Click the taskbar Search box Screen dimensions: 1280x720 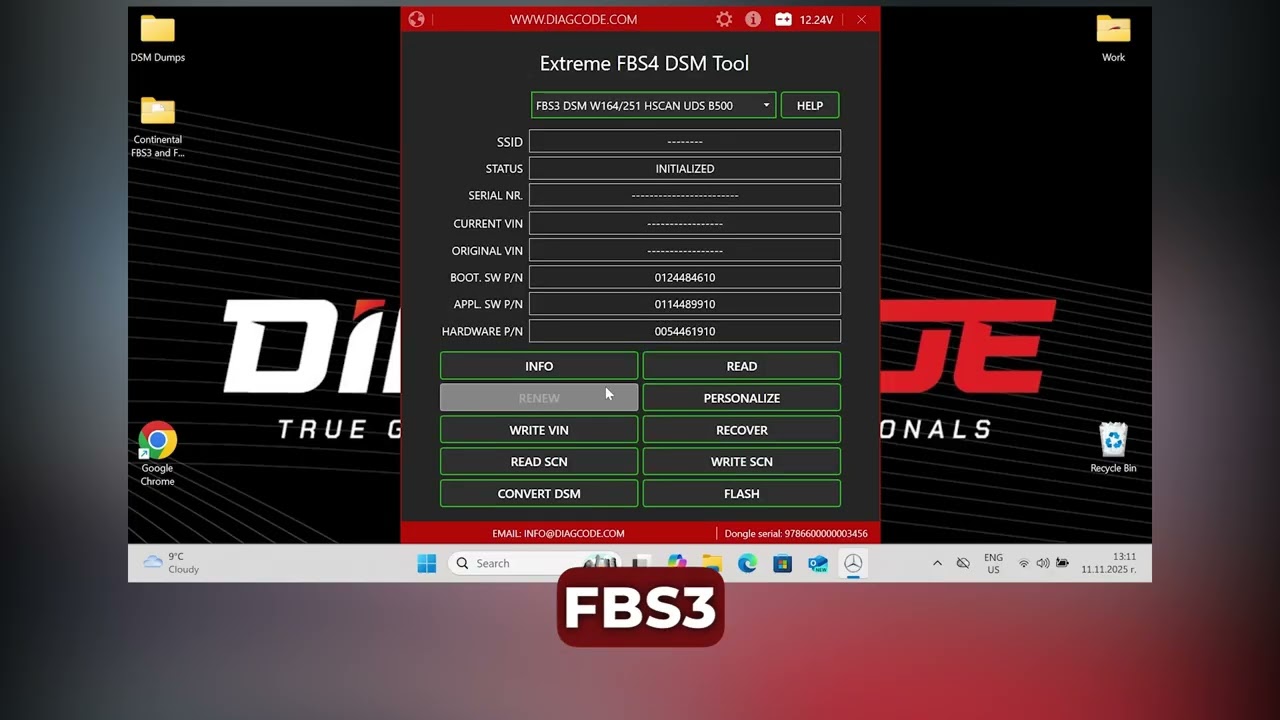(533, 564)
